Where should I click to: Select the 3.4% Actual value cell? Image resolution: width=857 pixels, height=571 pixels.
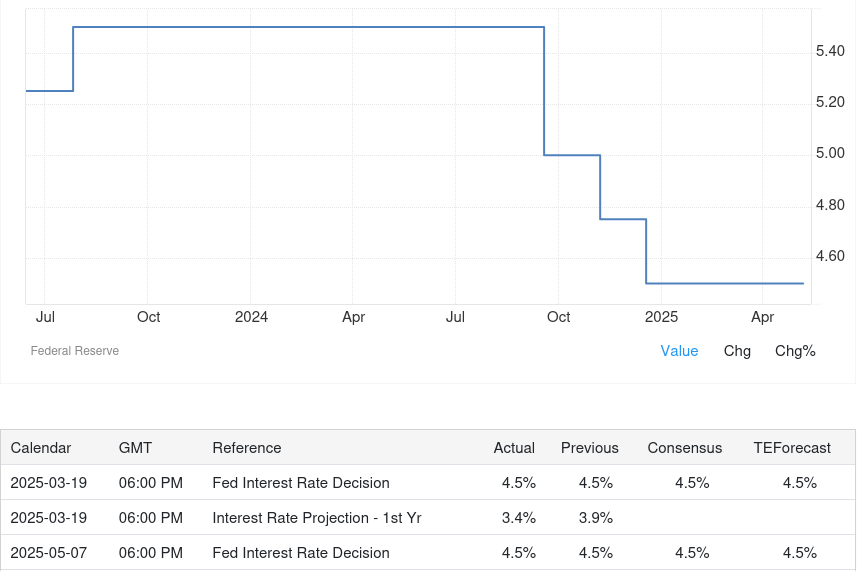[x=518, y=518]
